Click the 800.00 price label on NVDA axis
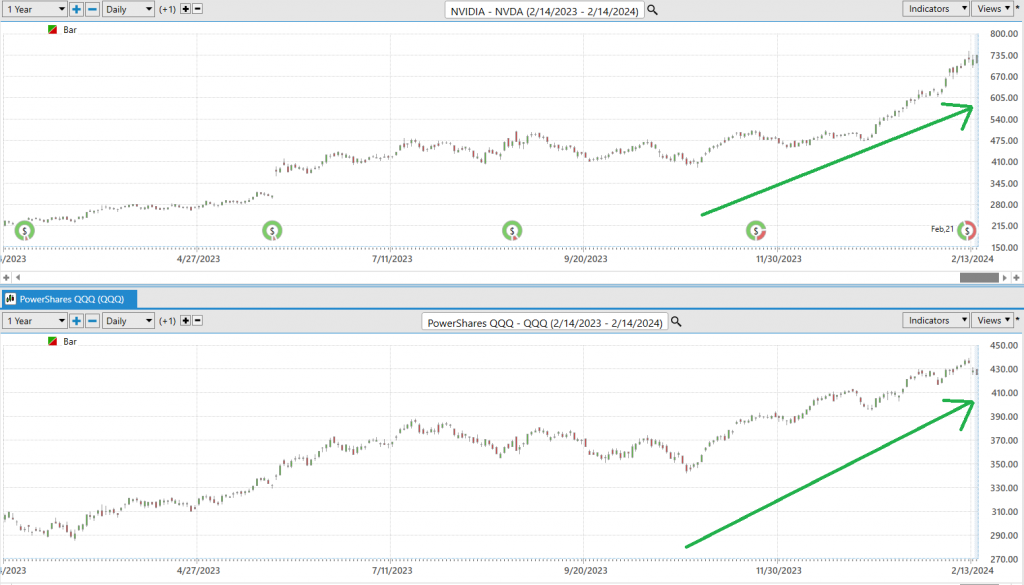This screenshot has height=585, width=1024. [1004, 34]
